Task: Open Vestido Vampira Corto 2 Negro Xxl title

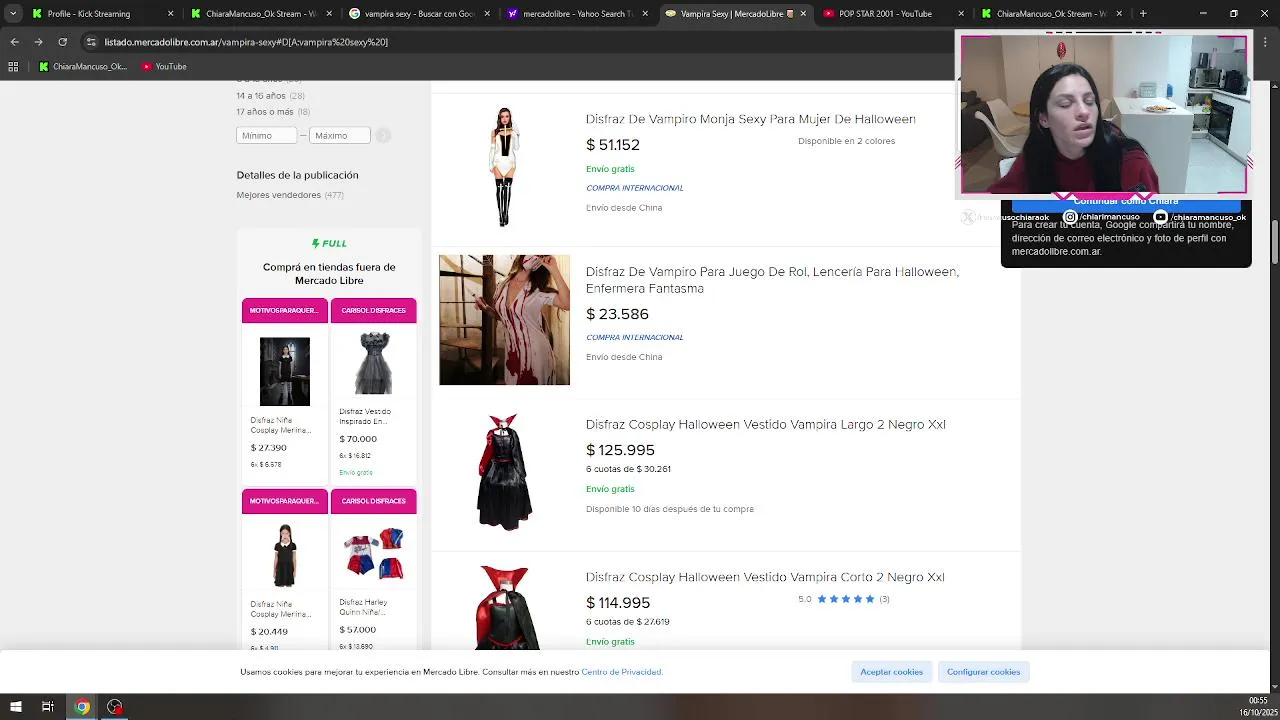Action: (765, 577)
